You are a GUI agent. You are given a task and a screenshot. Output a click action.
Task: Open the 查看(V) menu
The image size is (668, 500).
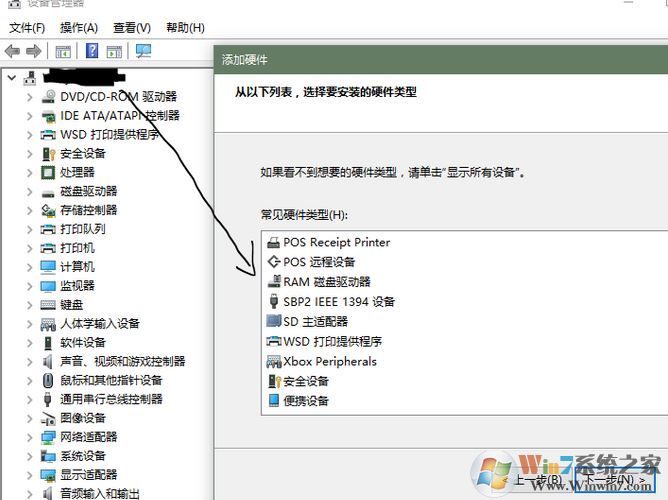point(132,28)
